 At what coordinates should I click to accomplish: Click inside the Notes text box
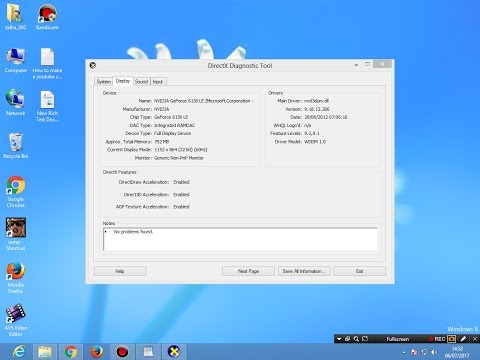point(240,239)
